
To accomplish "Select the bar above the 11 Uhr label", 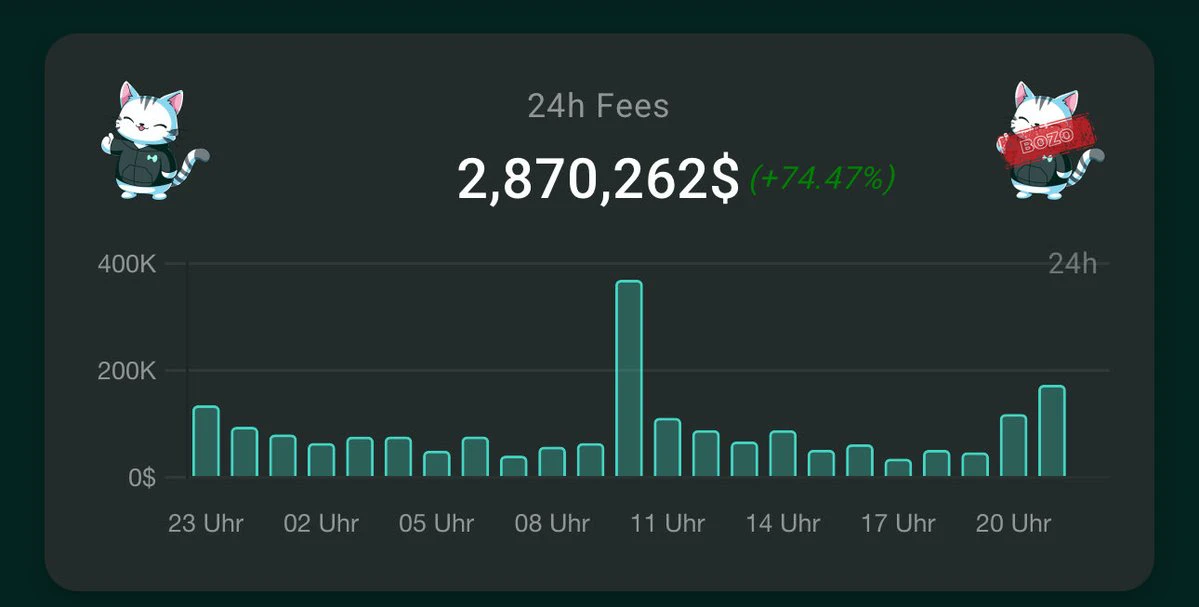I will (x=668, y=448).
